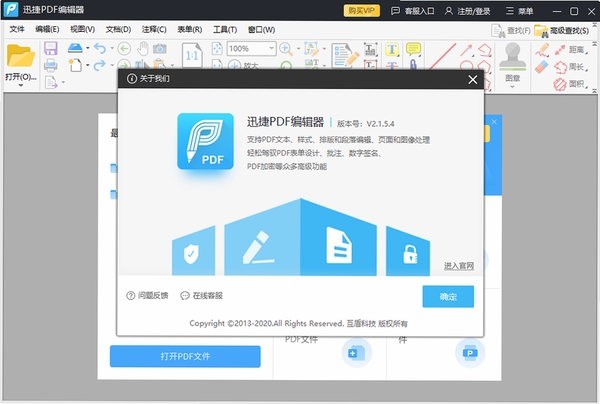The image size is (600, 404).
Task: Select the Snapshot camera tool
Action: point(160,49)
